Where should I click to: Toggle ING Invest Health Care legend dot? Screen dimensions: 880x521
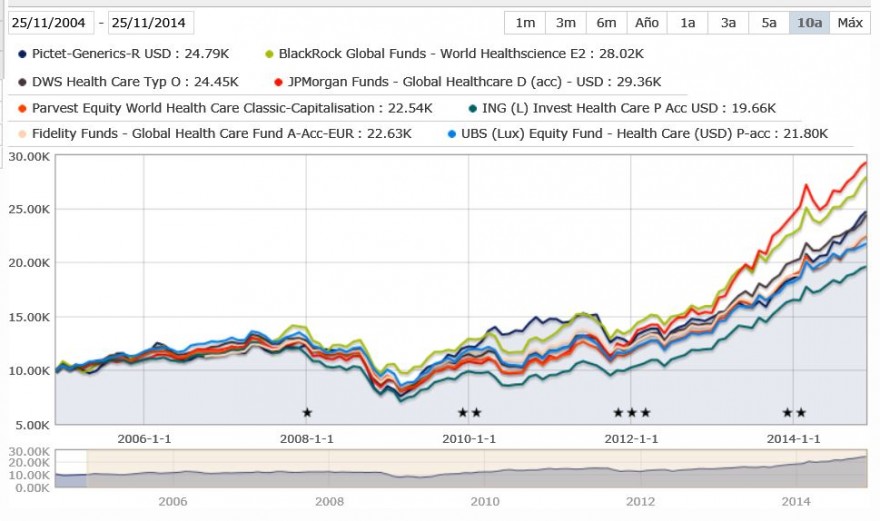point(473,109)
